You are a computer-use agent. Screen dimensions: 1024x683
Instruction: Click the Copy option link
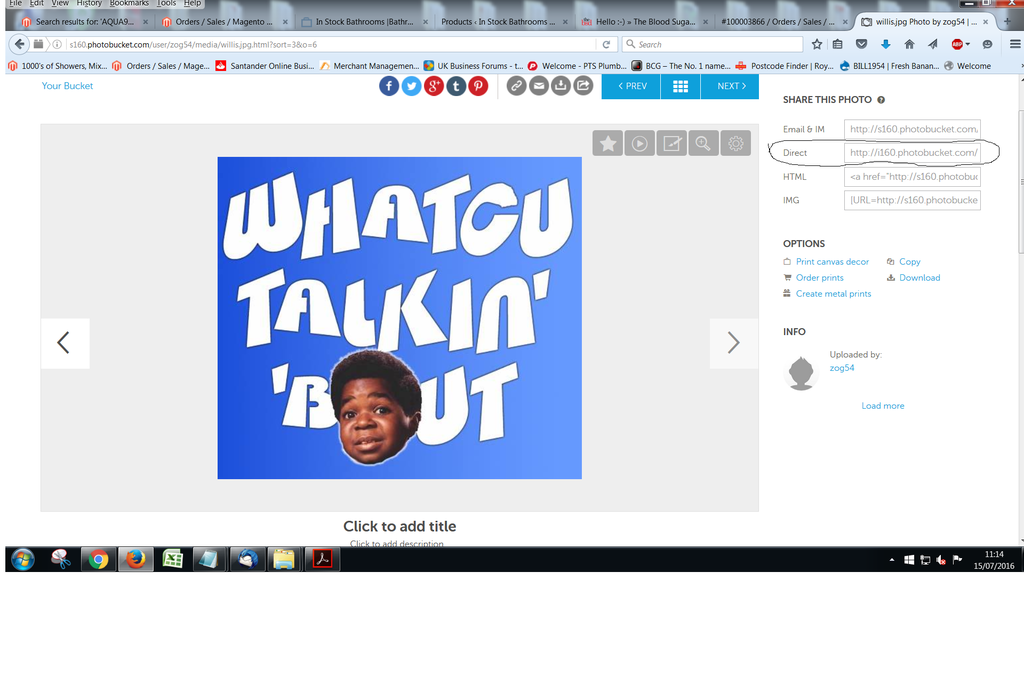pos(910,261)
